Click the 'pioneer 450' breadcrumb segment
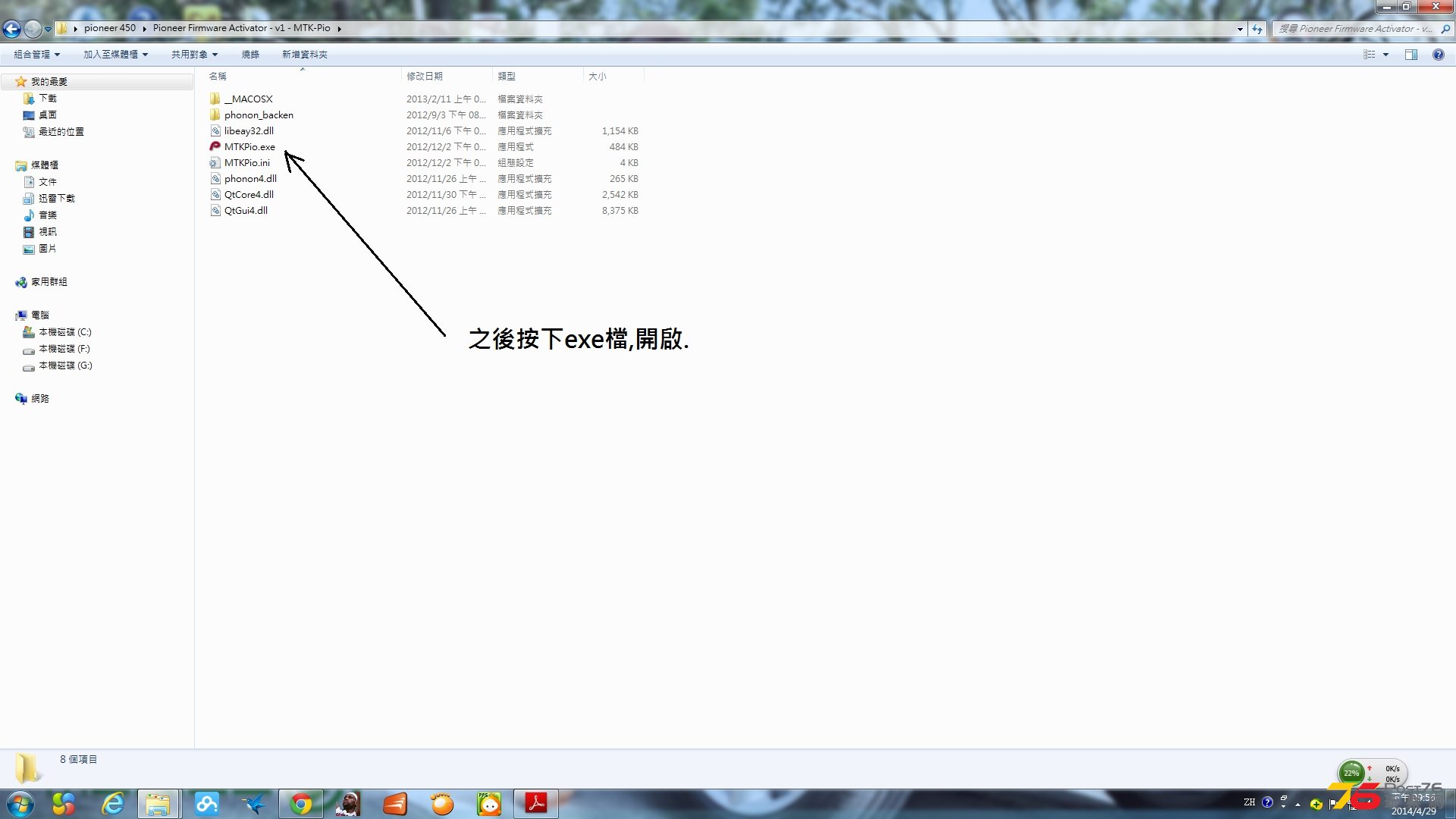The width and height of the screenshot is (1456, 819). 110,28
